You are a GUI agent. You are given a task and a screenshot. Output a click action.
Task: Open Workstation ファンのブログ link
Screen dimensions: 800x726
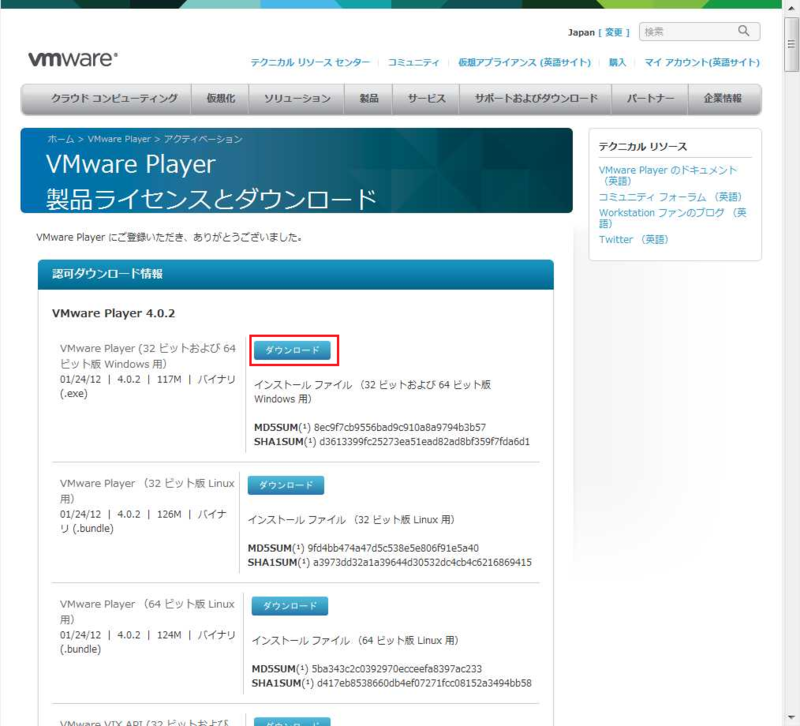coord(672,218)
